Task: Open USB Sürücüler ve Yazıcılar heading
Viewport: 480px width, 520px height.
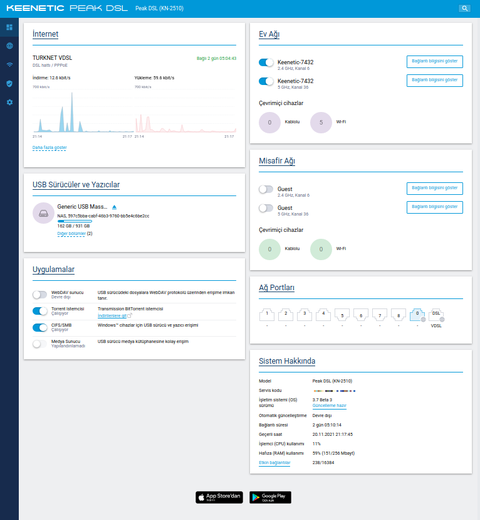Action: 76,185
